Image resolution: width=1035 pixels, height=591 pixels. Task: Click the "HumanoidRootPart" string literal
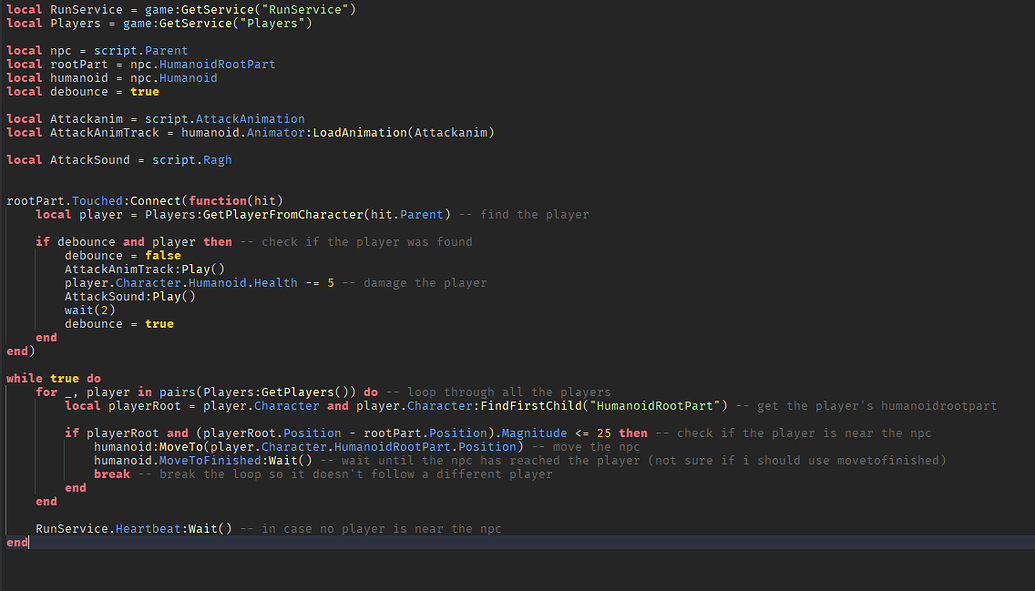655,405
